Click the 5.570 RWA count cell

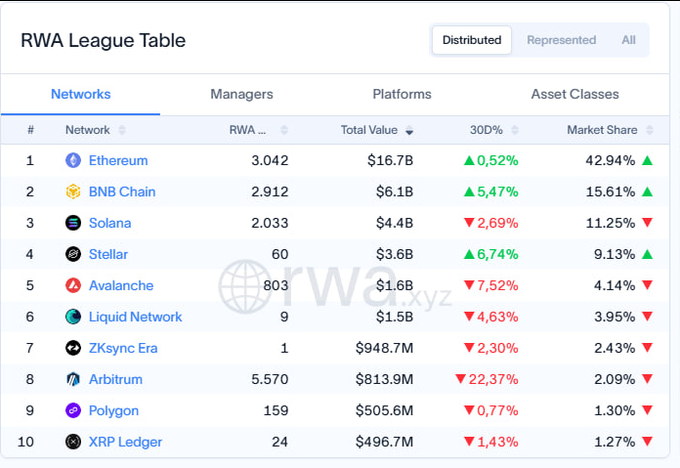pos(270,379)
